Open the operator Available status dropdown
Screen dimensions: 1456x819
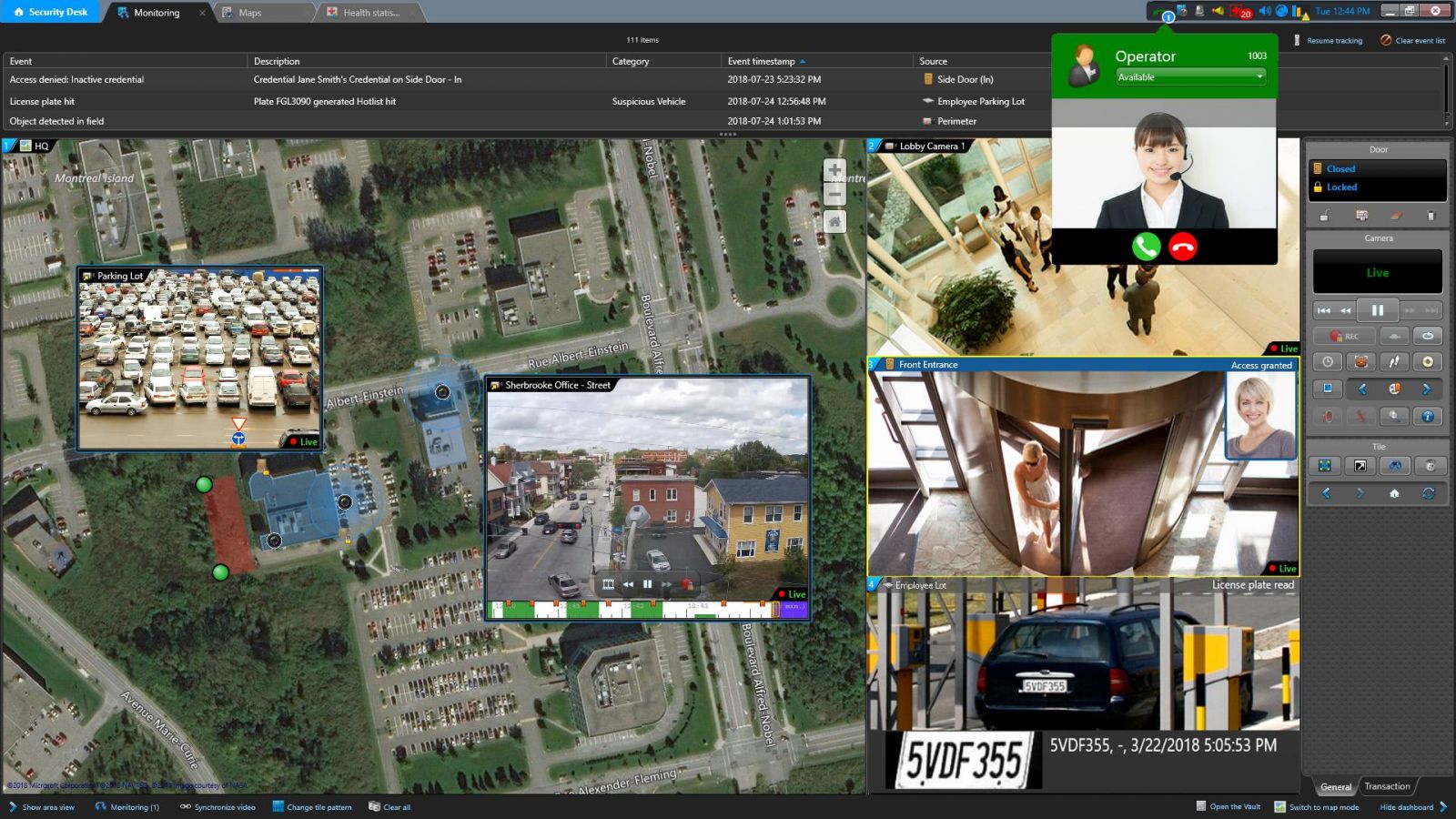click(x=1190, y=77)
